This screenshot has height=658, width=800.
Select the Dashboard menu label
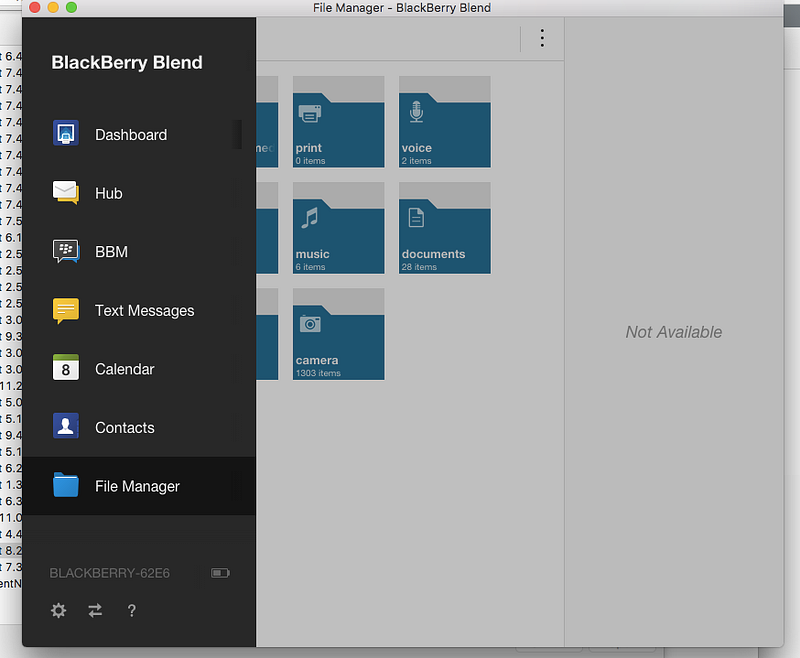(131, 135)
